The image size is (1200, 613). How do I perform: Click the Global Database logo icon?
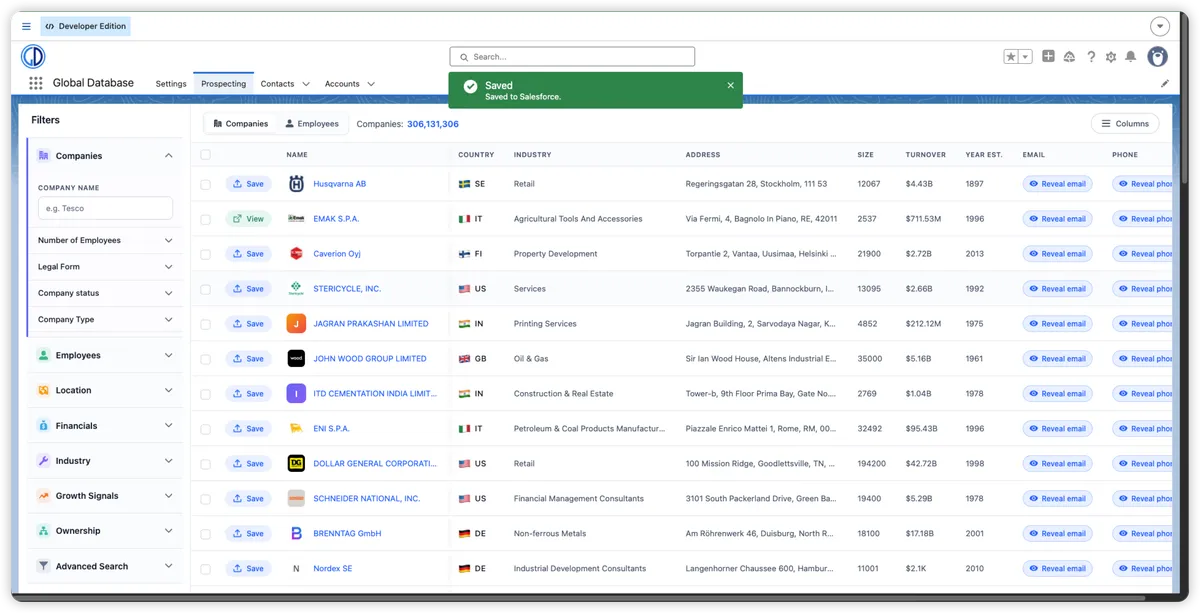(33, 56)
